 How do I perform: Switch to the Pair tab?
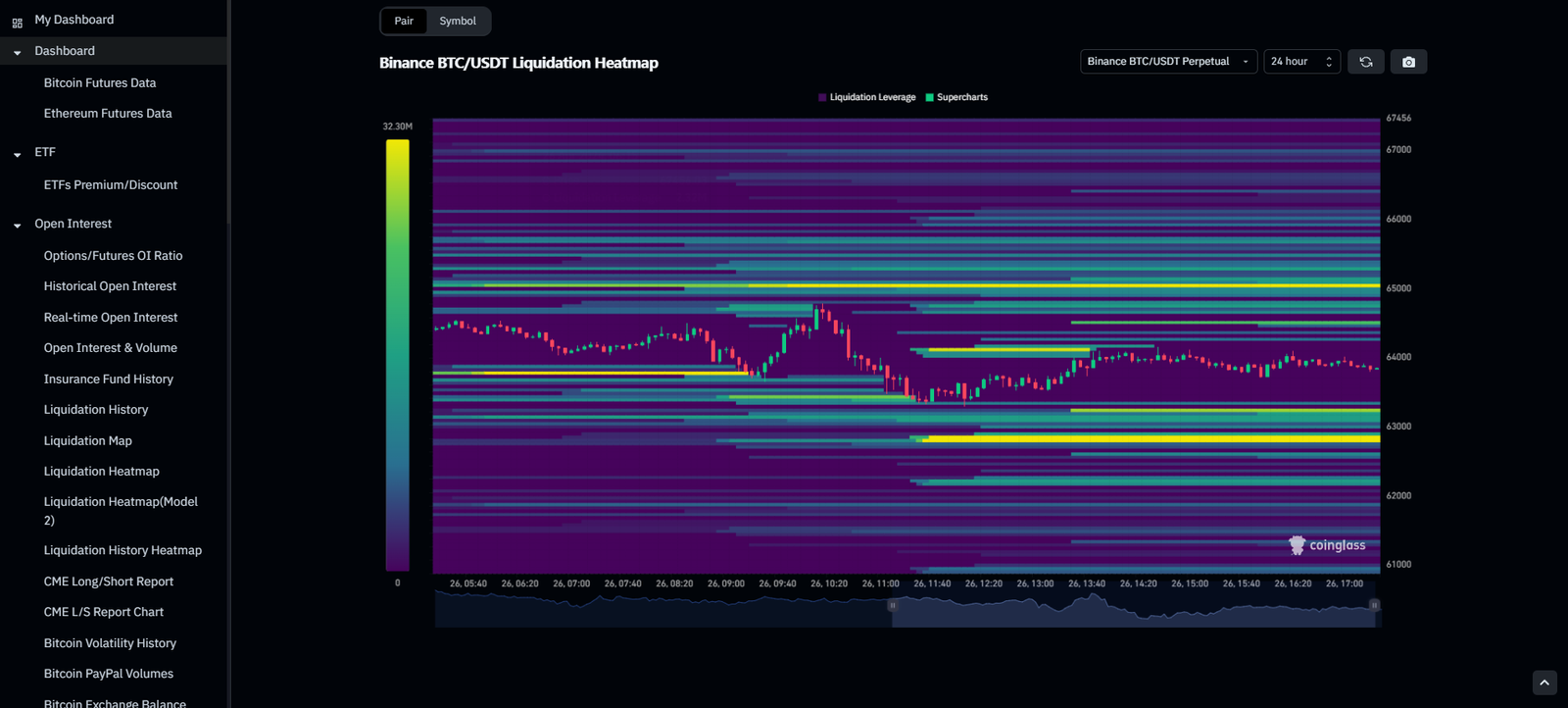pos(404,21)
